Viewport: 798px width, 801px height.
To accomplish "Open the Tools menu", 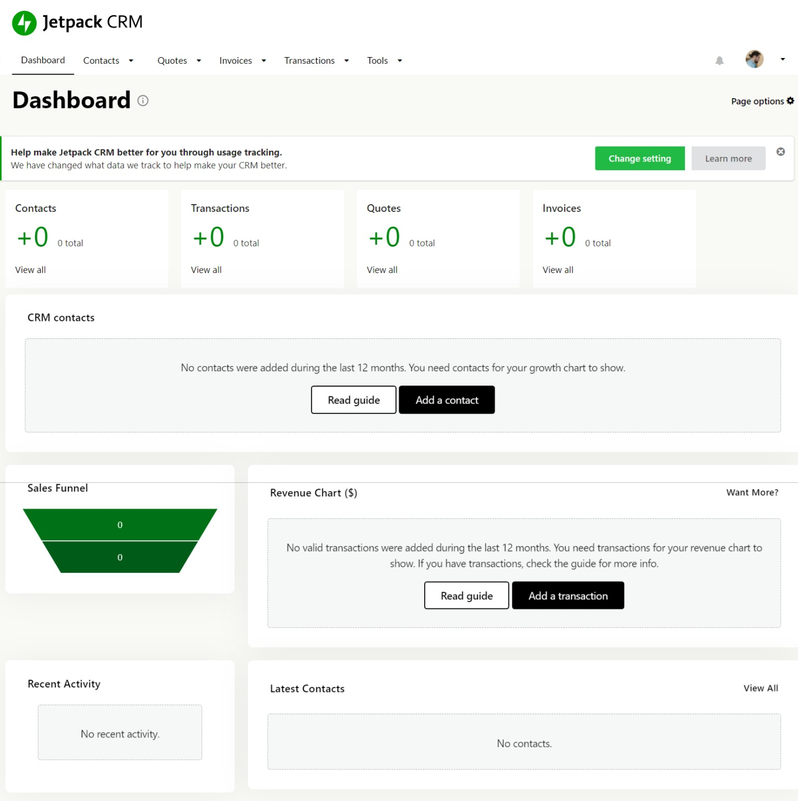I will coord(378,61).
